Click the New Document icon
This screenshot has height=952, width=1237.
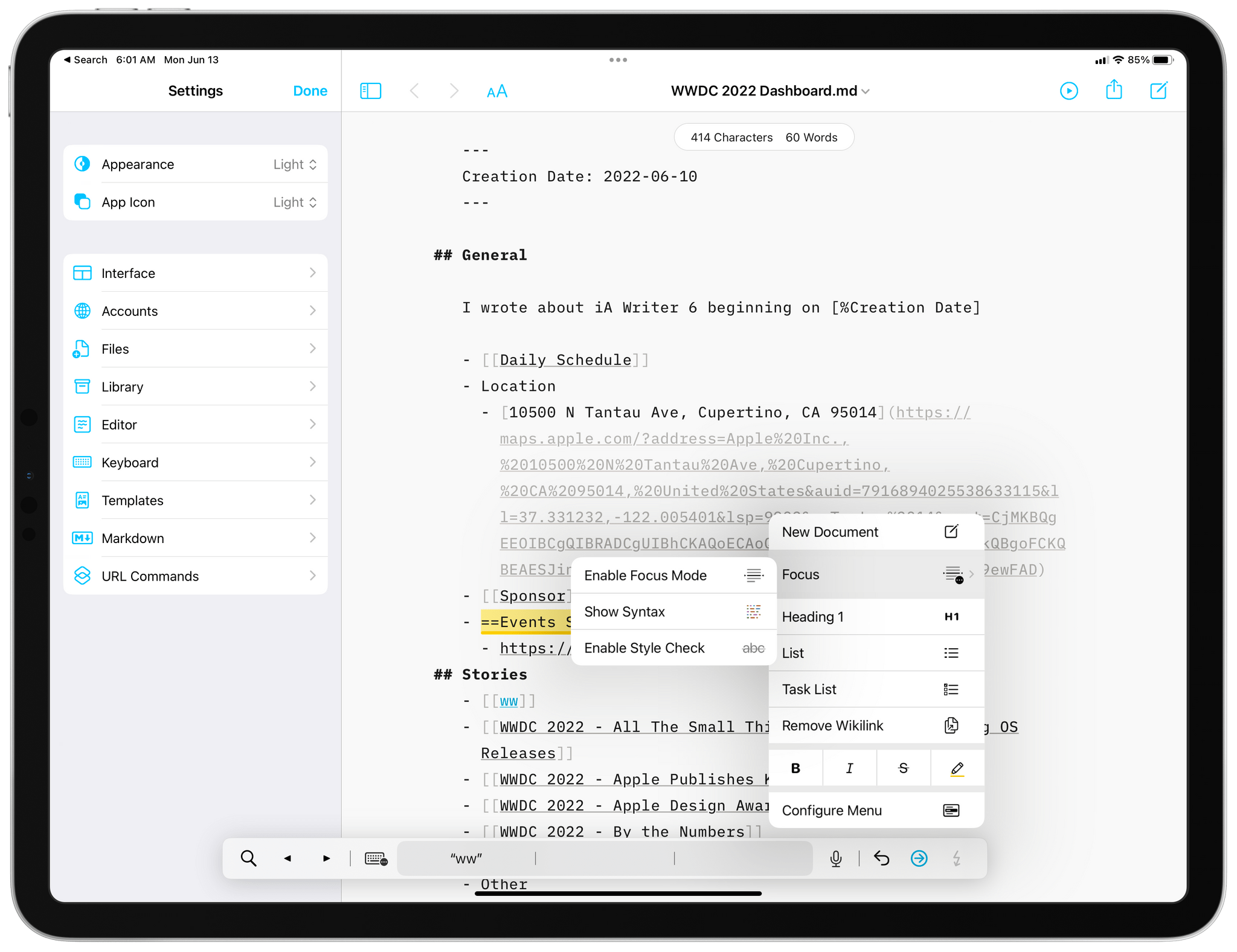coord(950,532)
